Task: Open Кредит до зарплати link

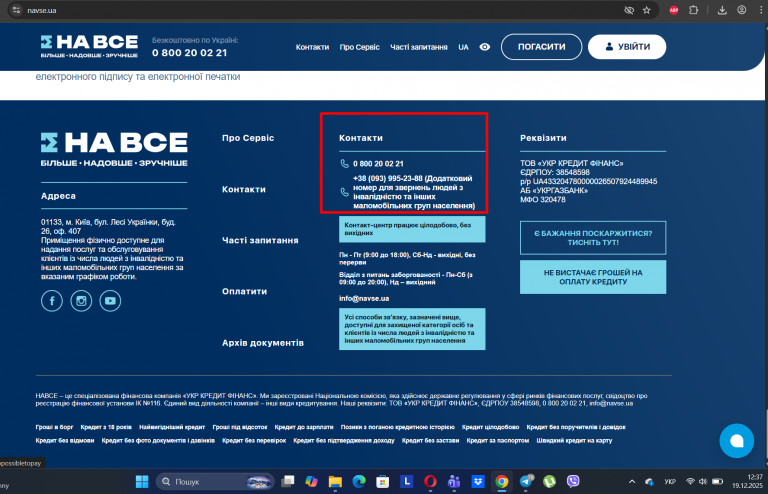Action: pos(304,427)
